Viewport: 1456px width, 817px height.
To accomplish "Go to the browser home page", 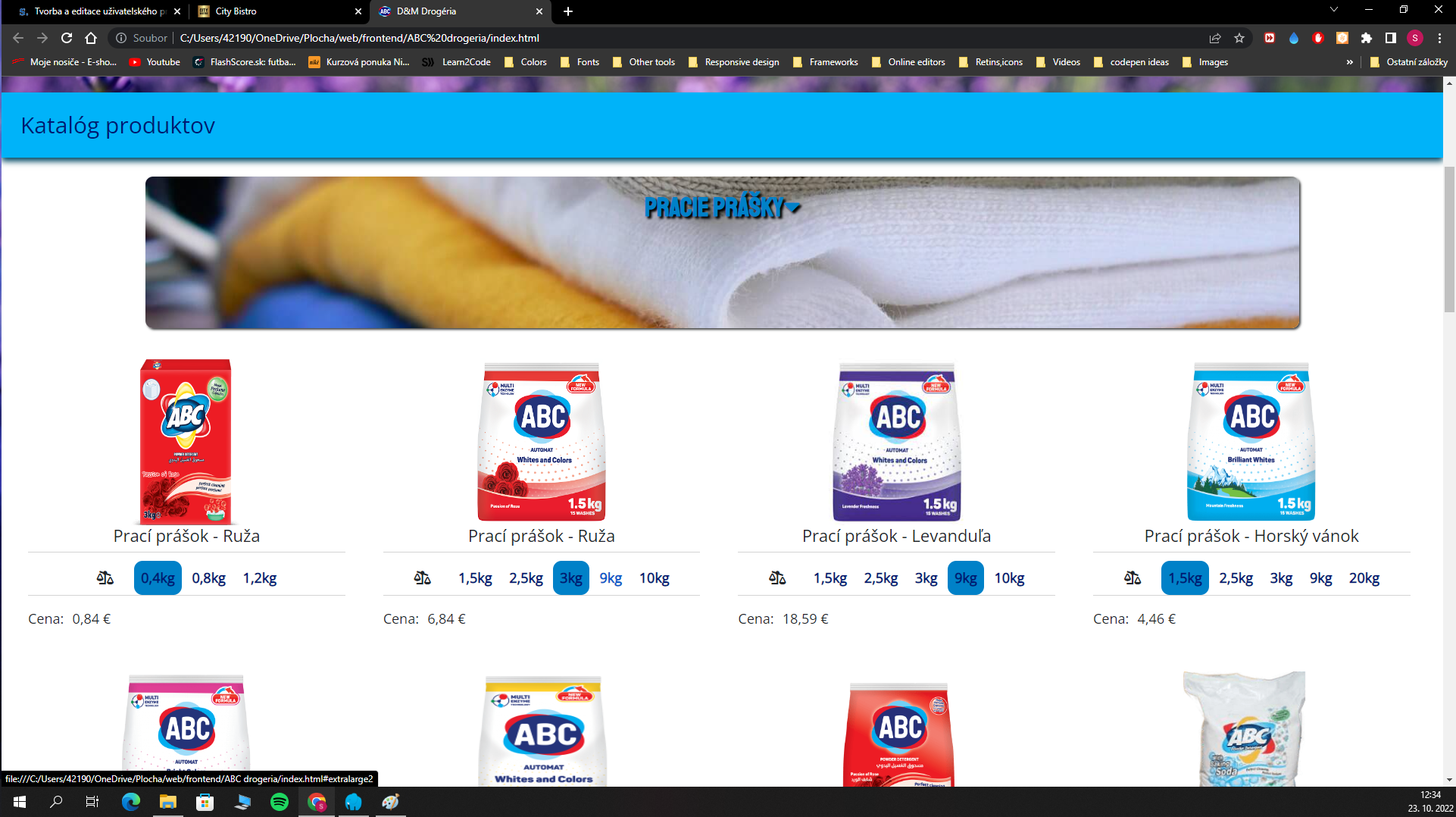I will 91,38.
